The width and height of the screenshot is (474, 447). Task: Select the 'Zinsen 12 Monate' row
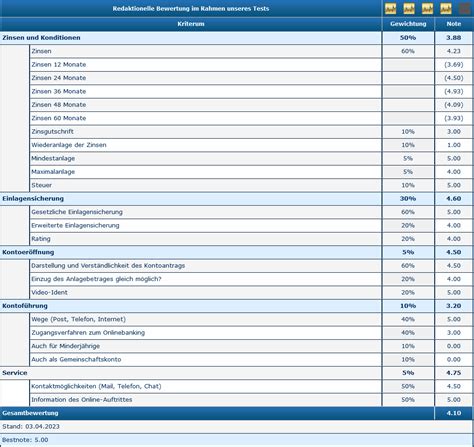click(x=252, y=65)
